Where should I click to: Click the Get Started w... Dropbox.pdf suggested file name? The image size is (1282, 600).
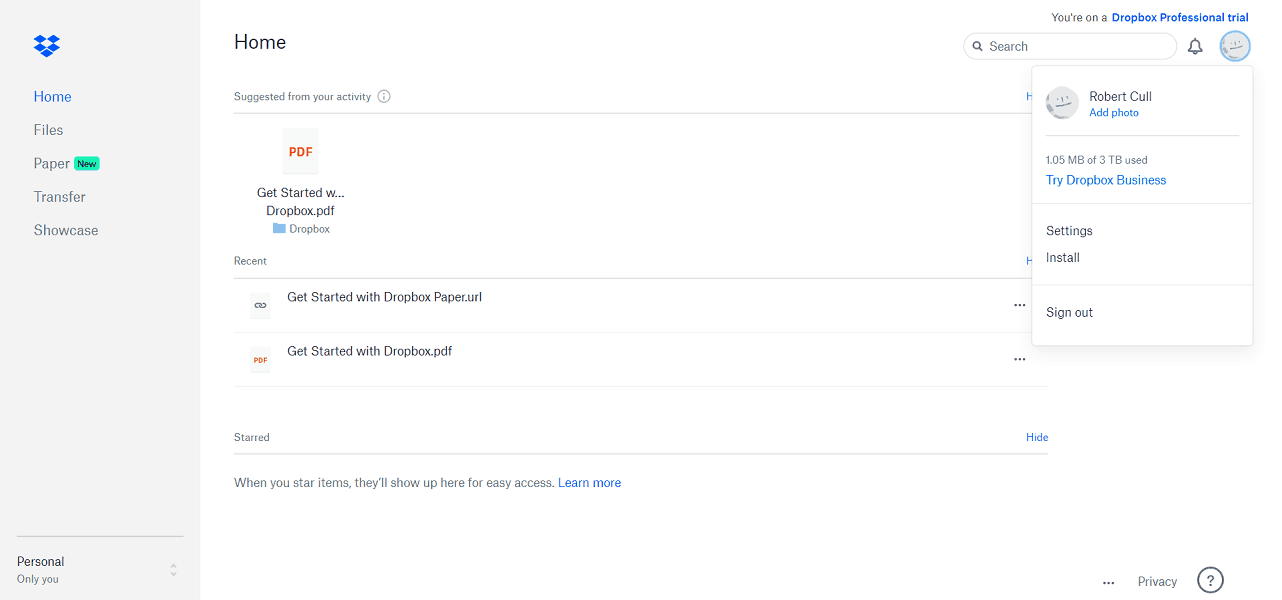pyautogui.click(x=300, y=202)
